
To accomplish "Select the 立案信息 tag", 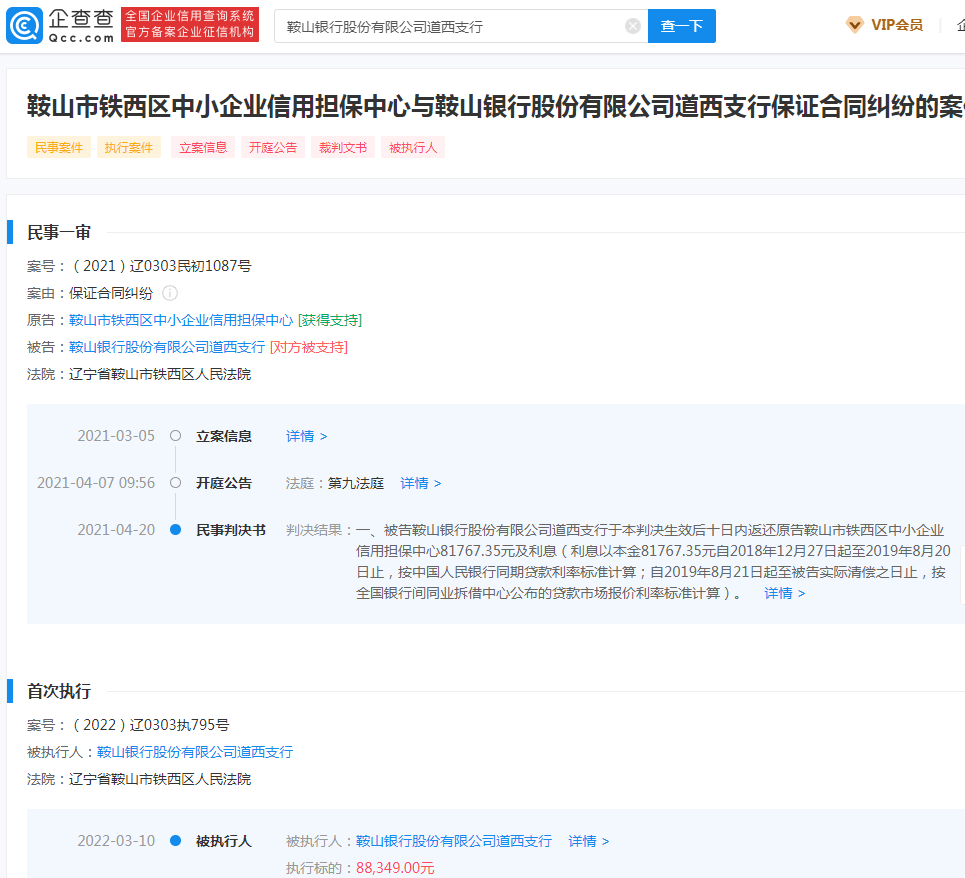I will pyautogui.click(x=203, y=148).
